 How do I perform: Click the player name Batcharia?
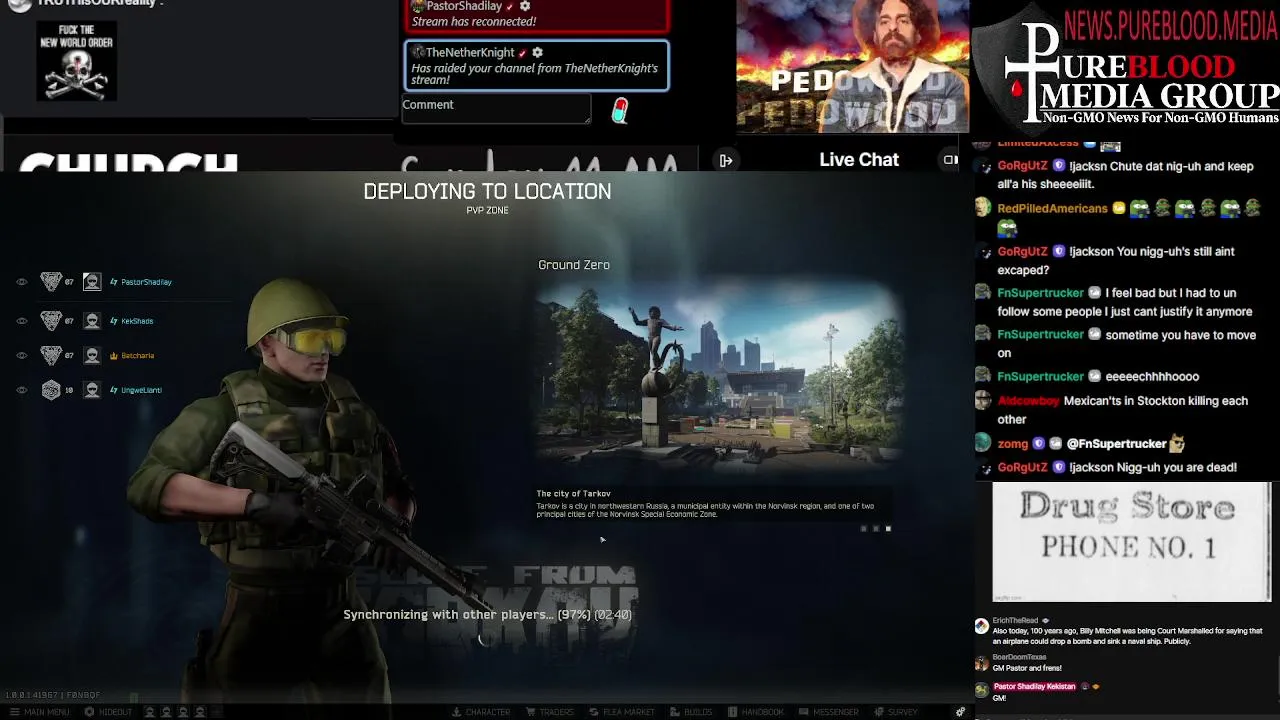pos(138,355)
